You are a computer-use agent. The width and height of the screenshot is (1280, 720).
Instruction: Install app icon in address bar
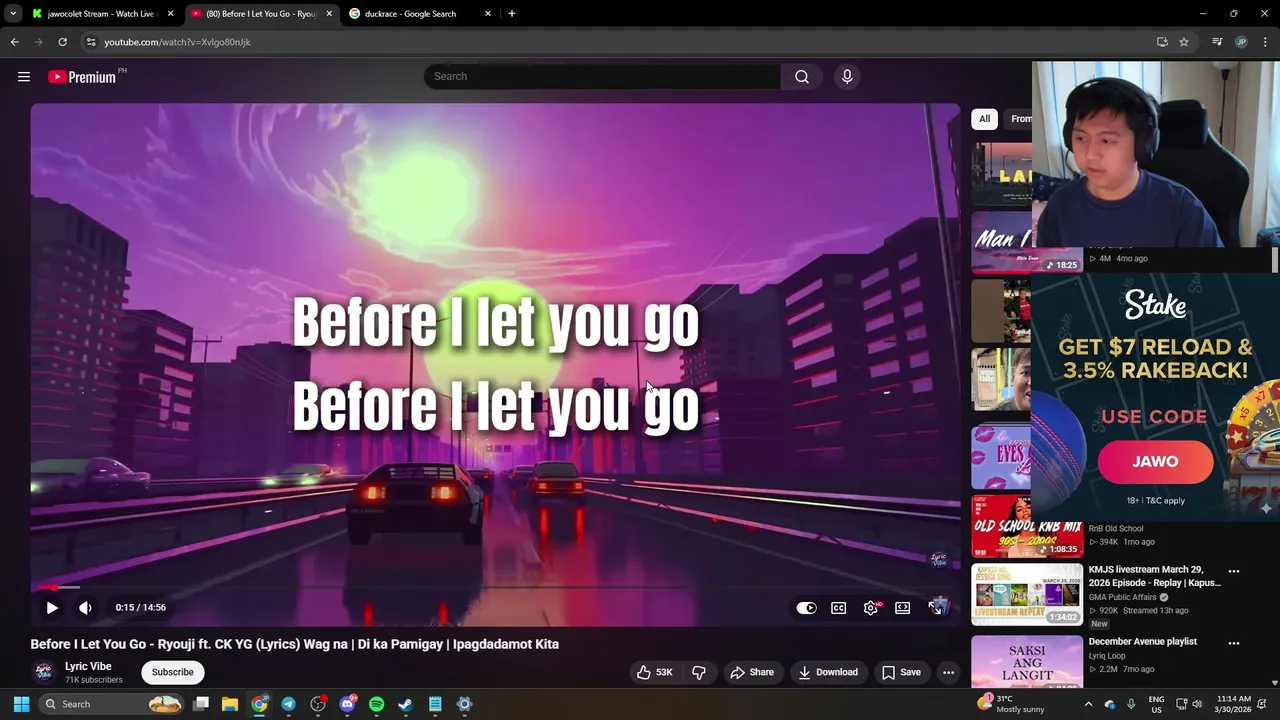click(x=1162, y=42)
